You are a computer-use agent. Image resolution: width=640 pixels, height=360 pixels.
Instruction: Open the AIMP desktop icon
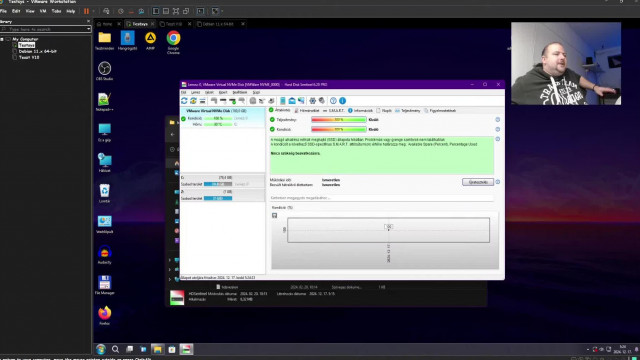pos(150,41)
